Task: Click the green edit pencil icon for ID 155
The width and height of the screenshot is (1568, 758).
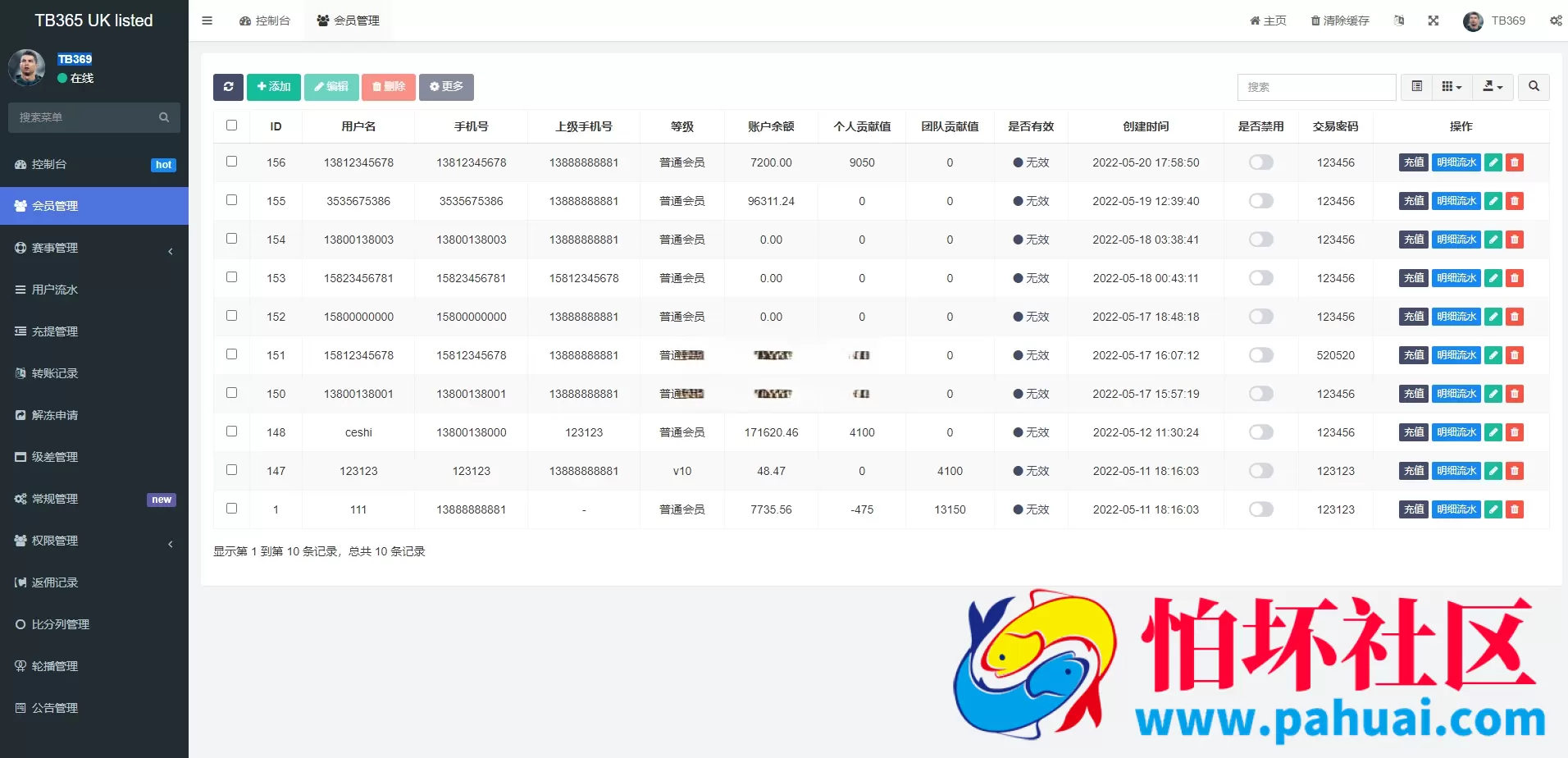Action: 1493,201
